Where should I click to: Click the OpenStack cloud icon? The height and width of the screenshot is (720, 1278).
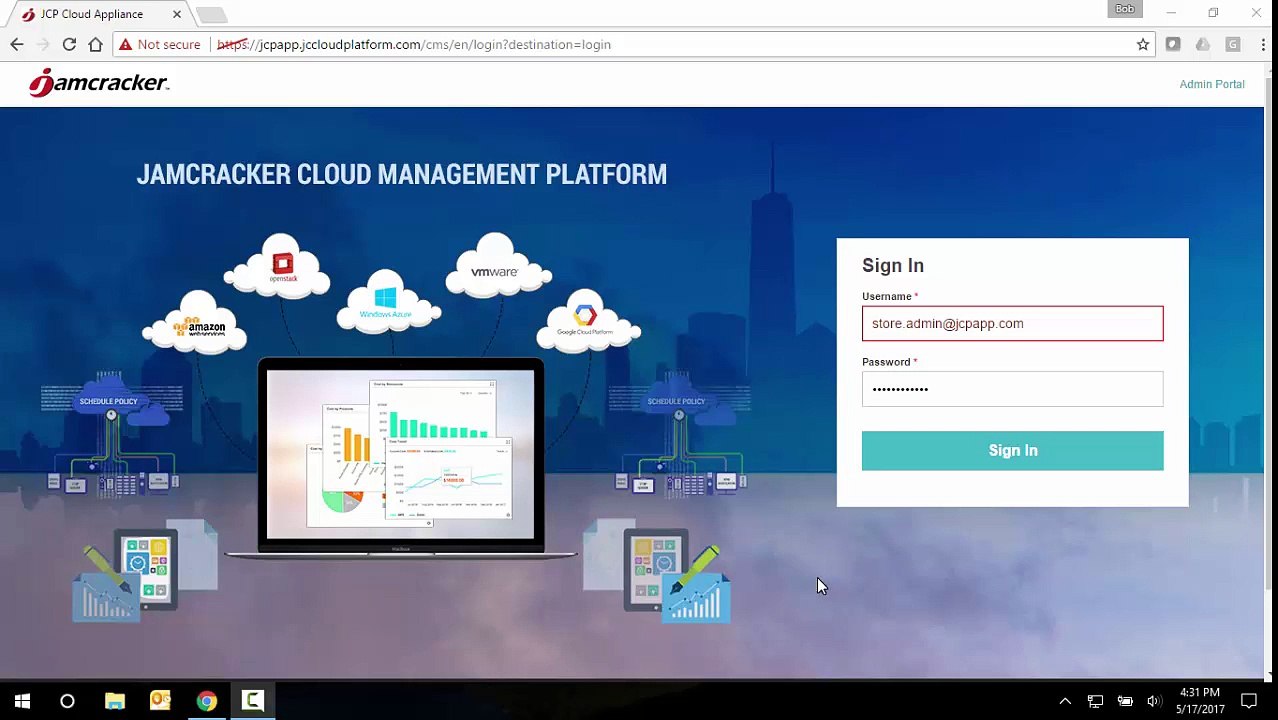click(x=279, y=266)
